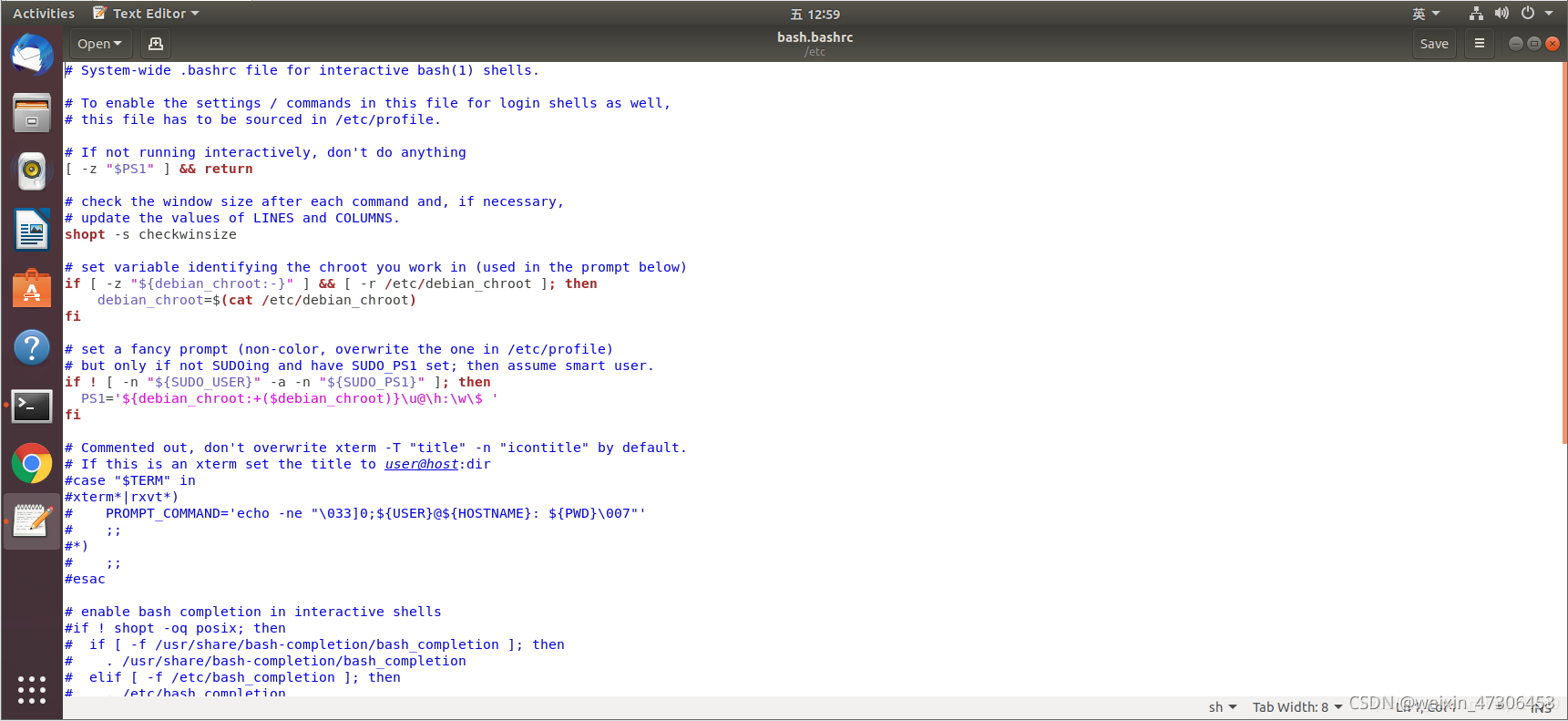The image size is (1568, 721).
Task: Launch LibreOffice Writer from the dock
Action: point(32,230)
